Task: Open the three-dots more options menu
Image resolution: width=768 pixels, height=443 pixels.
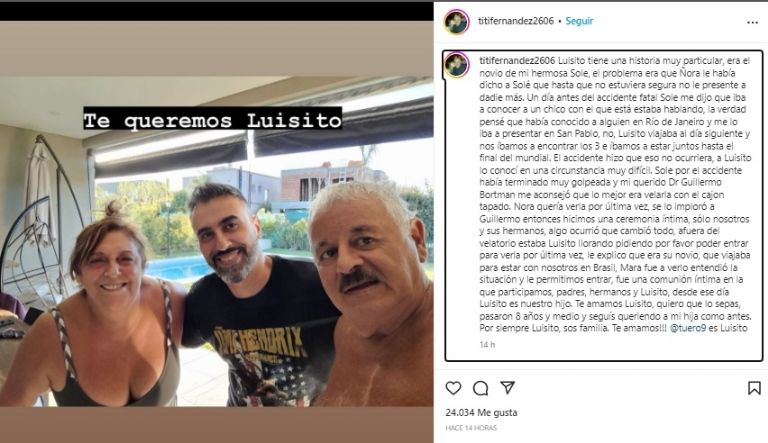Action: pyautogui.click(x=752, y=23)
